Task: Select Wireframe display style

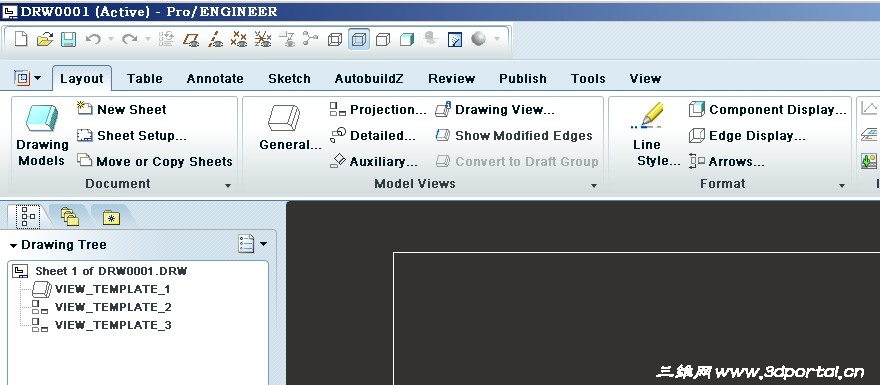Action: 335,39
